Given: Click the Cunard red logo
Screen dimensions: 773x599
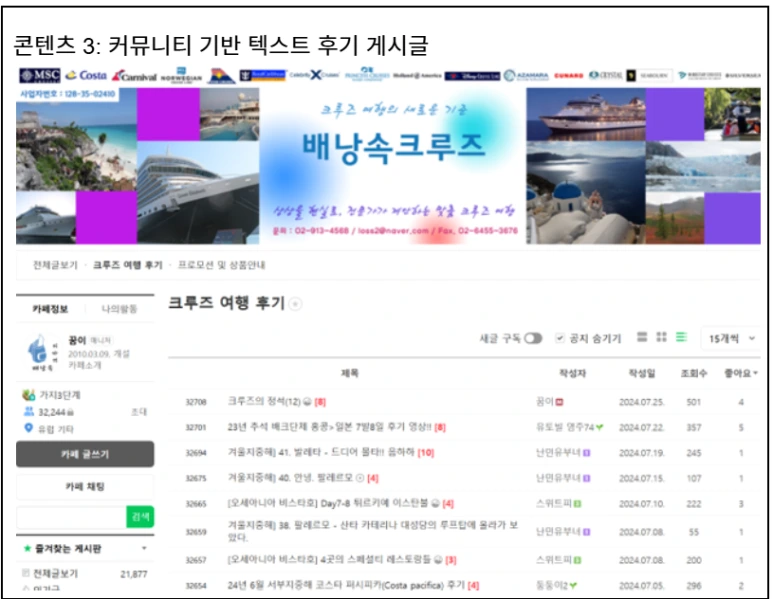Looking at the screenshot, I should pos(569,75).
